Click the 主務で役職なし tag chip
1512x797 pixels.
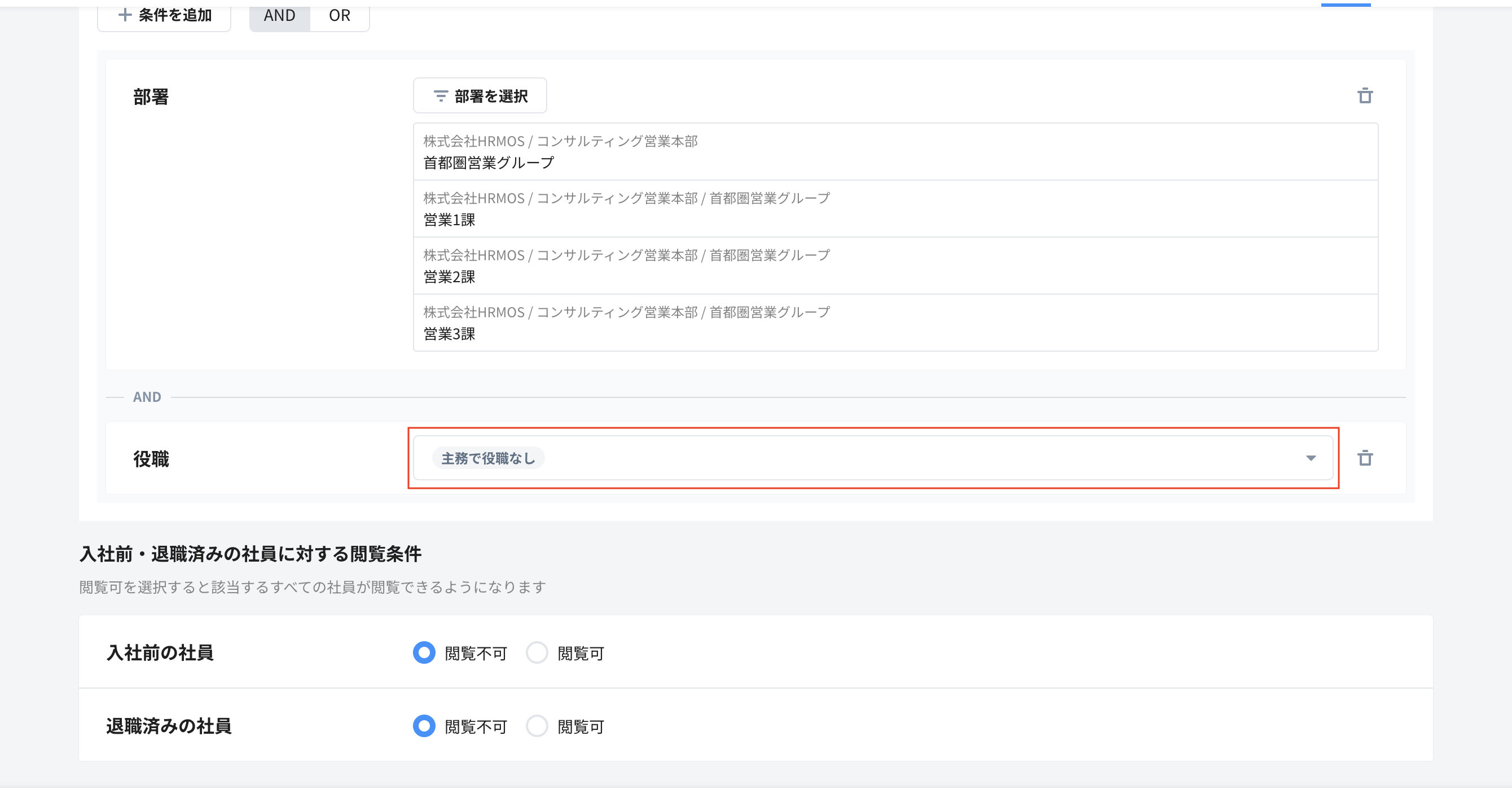pos(488,458)
